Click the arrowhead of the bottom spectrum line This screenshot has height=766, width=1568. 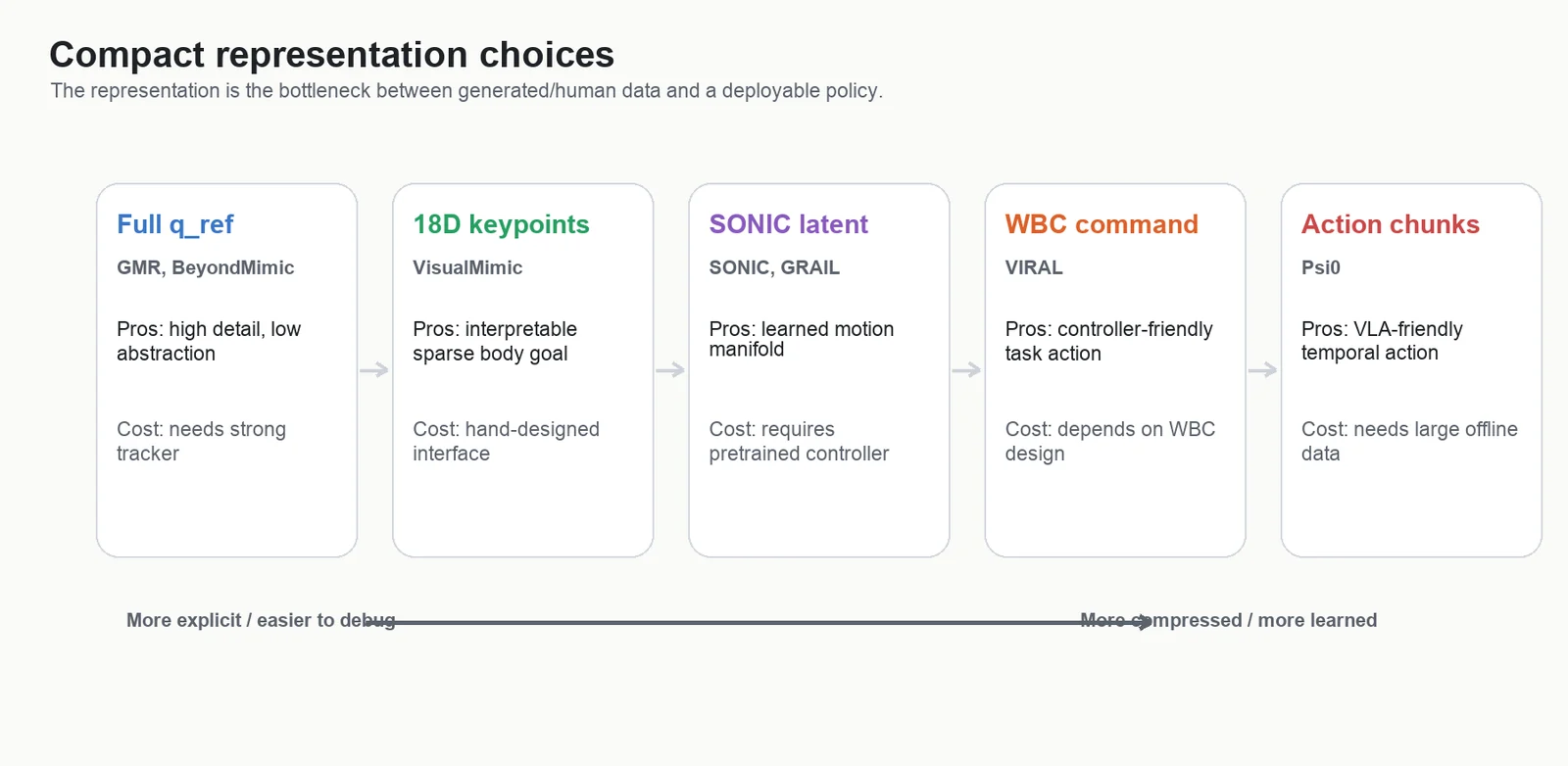pyautogui.click(x=1146, y=622)
